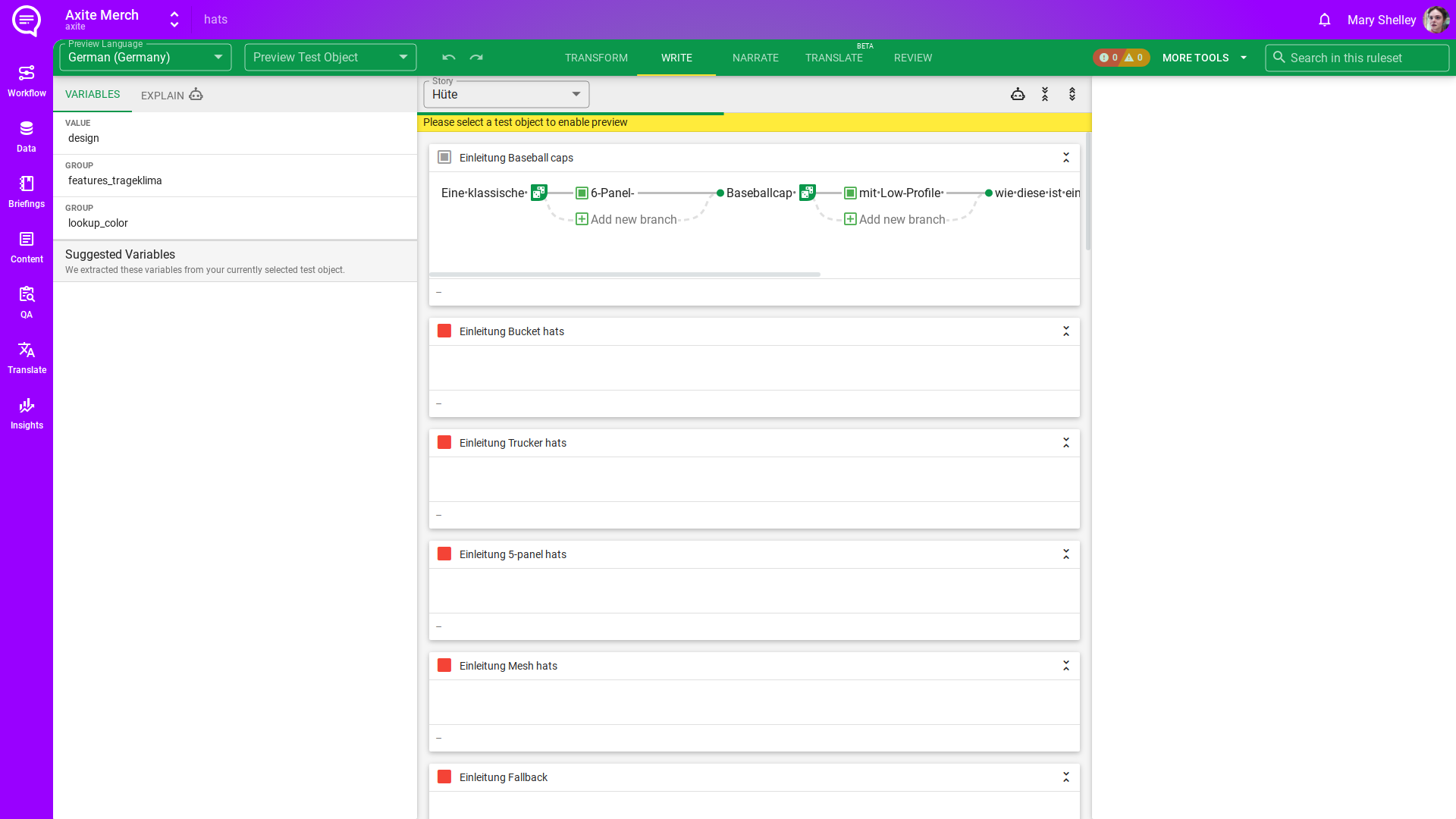Open the Data section in sidebar
The height and width of the screenshot is (819, 1456).
coord(27,136)
